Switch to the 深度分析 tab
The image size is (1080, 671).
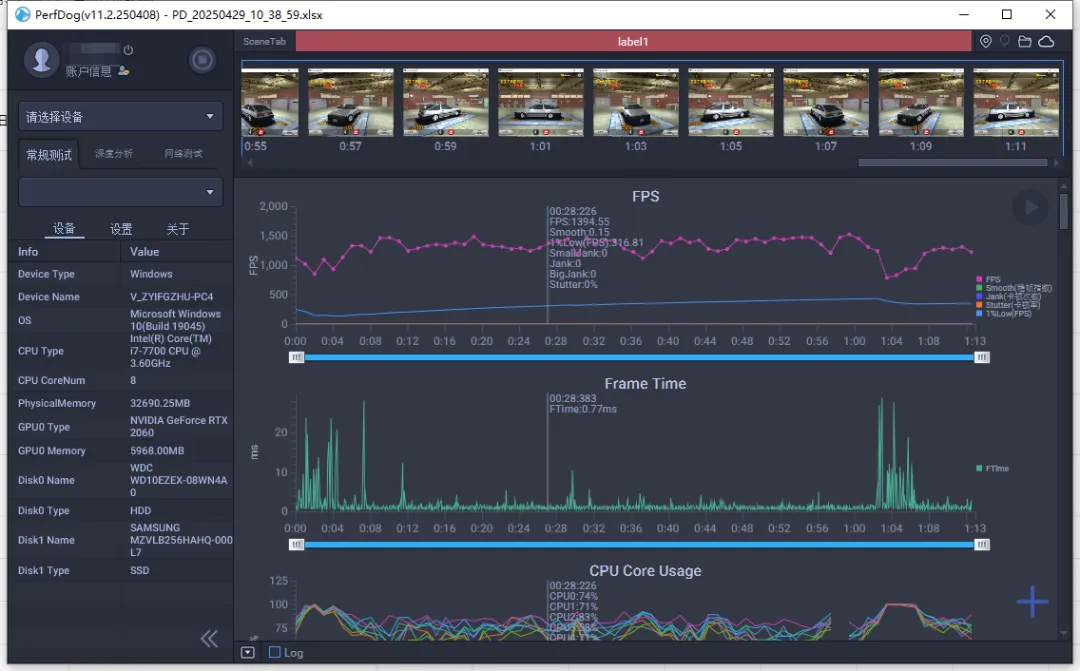coord(114,154)
